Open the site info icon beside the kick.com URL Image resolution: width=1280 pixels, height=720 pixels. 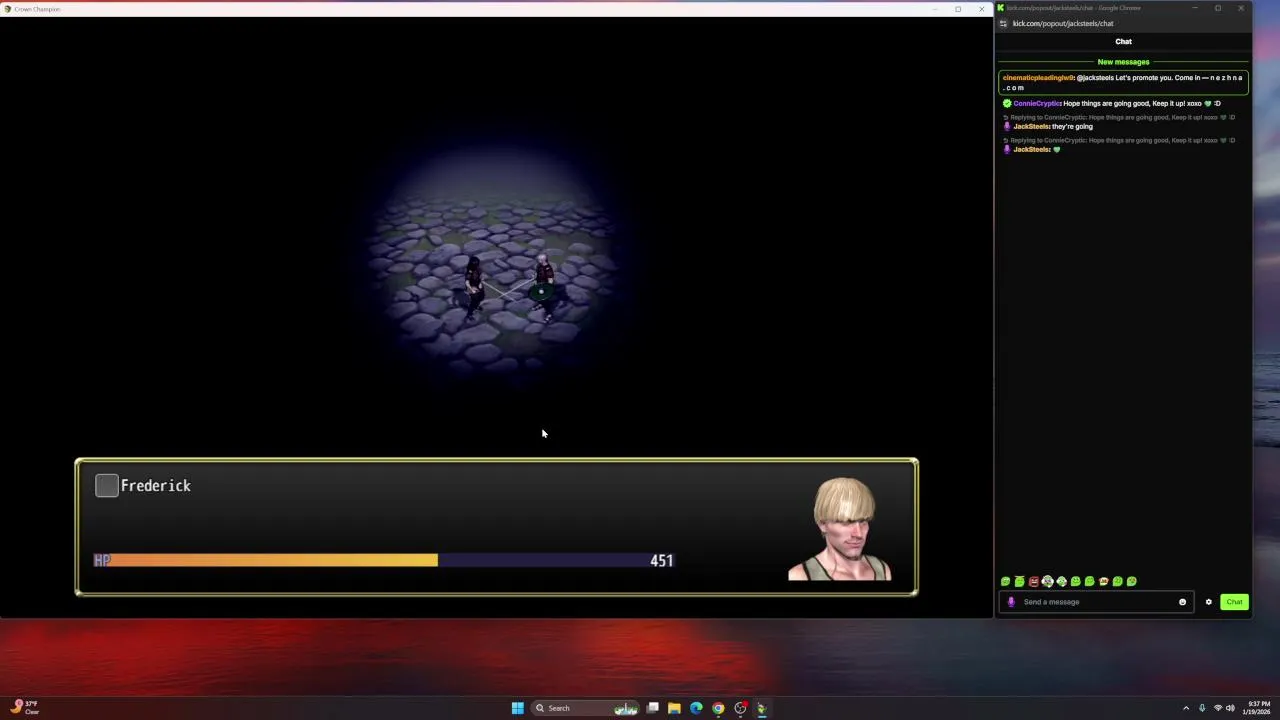tap(1003, 23)
